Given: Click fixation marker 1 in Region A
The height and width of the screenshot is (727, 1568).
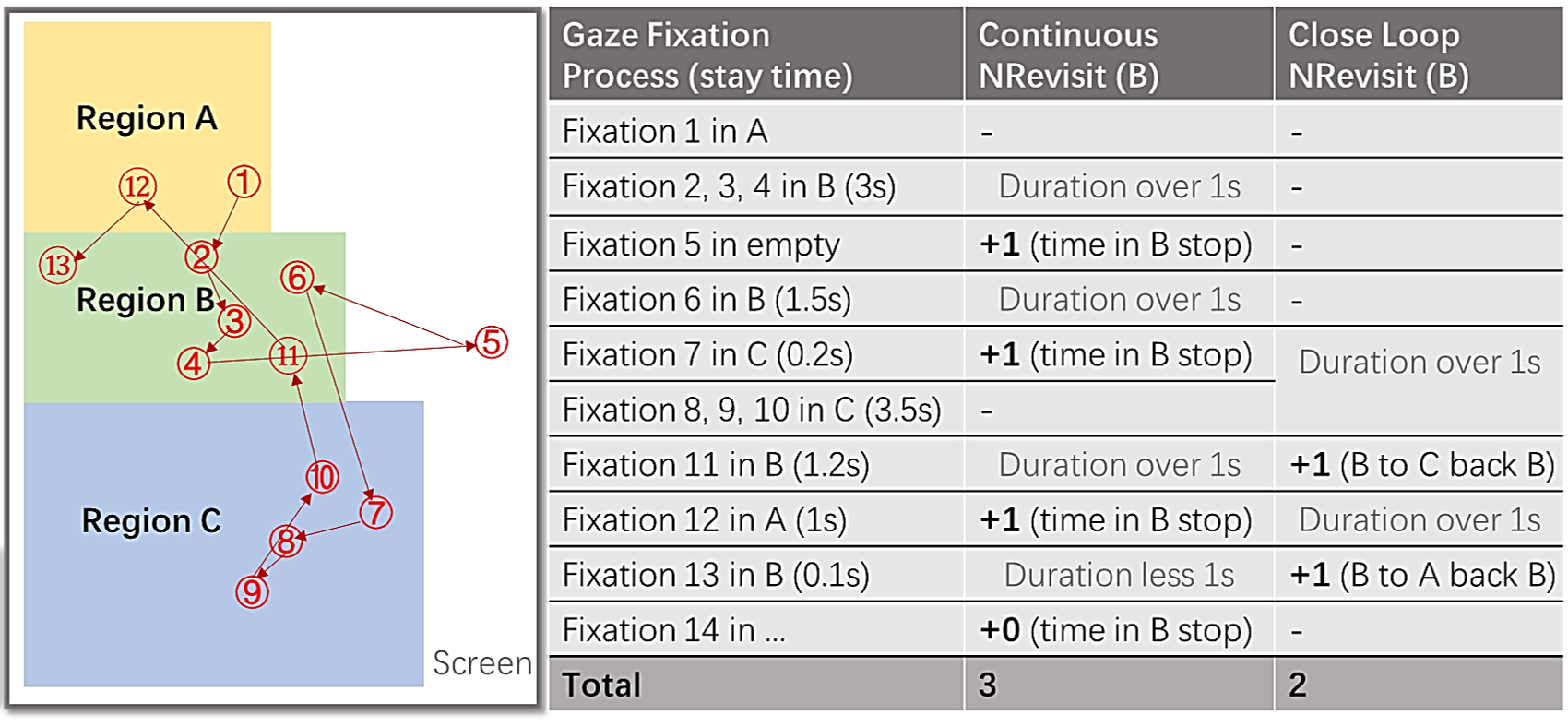Looking at the screenshot, I should pyautogui.click(x=244, y=182).
